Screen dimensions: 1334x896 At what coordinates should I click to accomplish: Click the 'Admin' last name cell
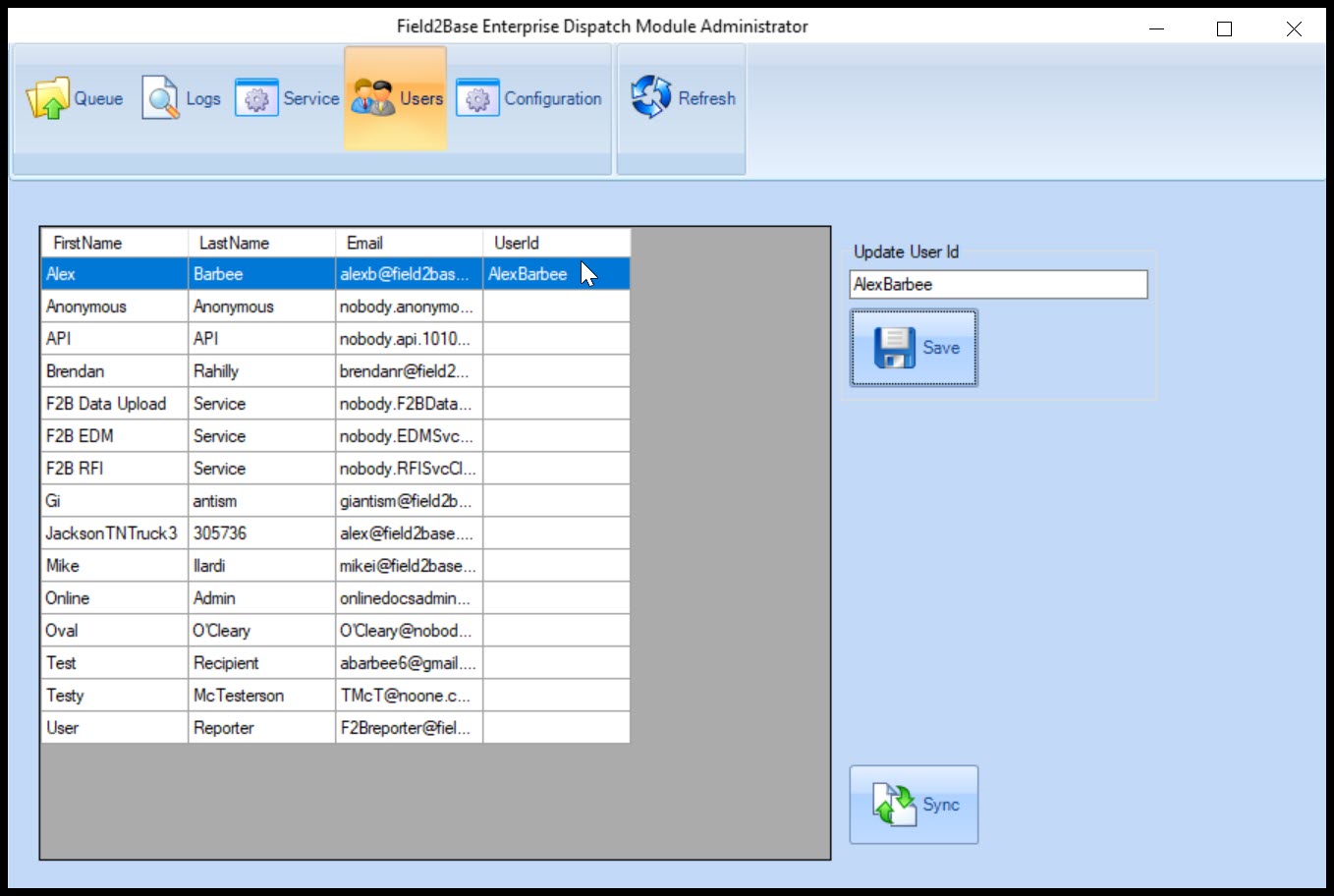(261, 598)
